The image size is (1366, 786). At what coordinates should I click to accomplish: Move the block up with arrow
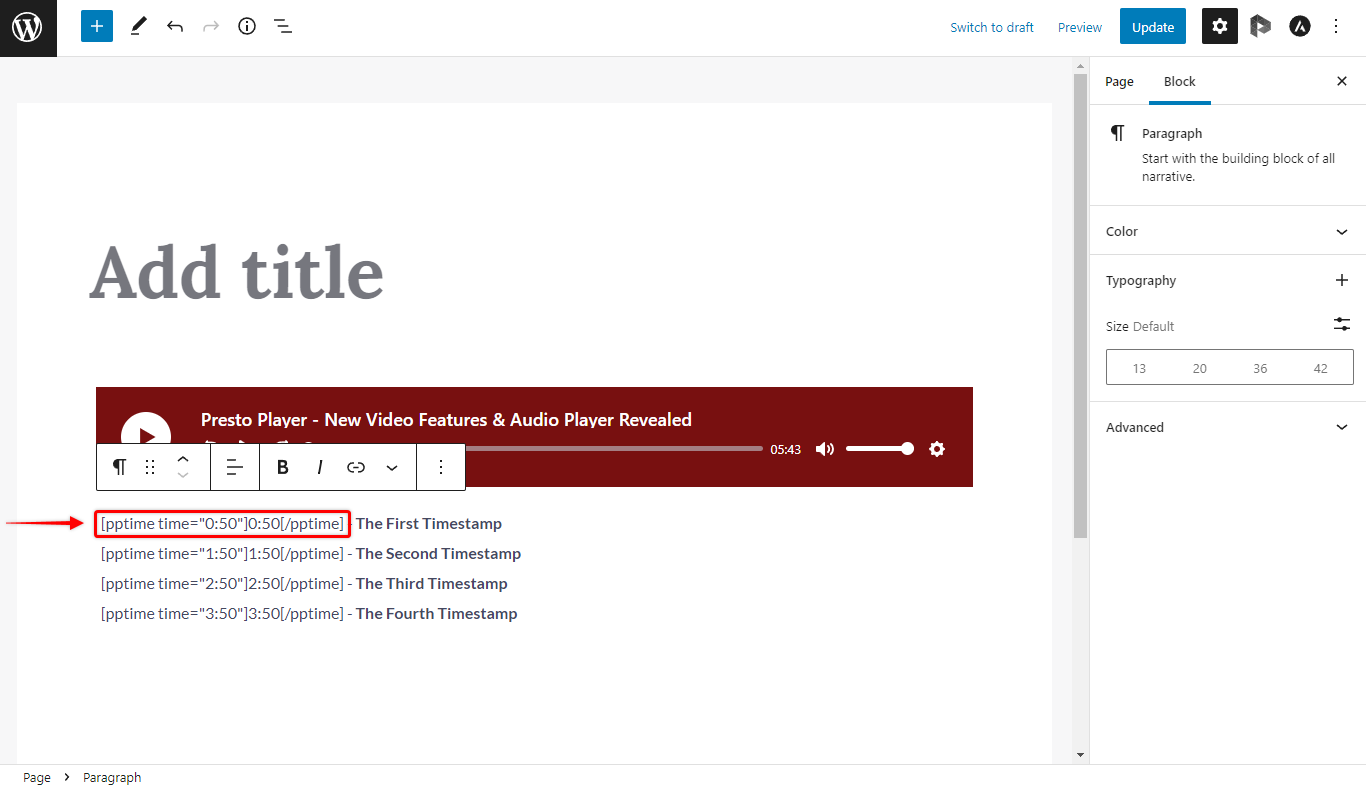click(183, 458)
